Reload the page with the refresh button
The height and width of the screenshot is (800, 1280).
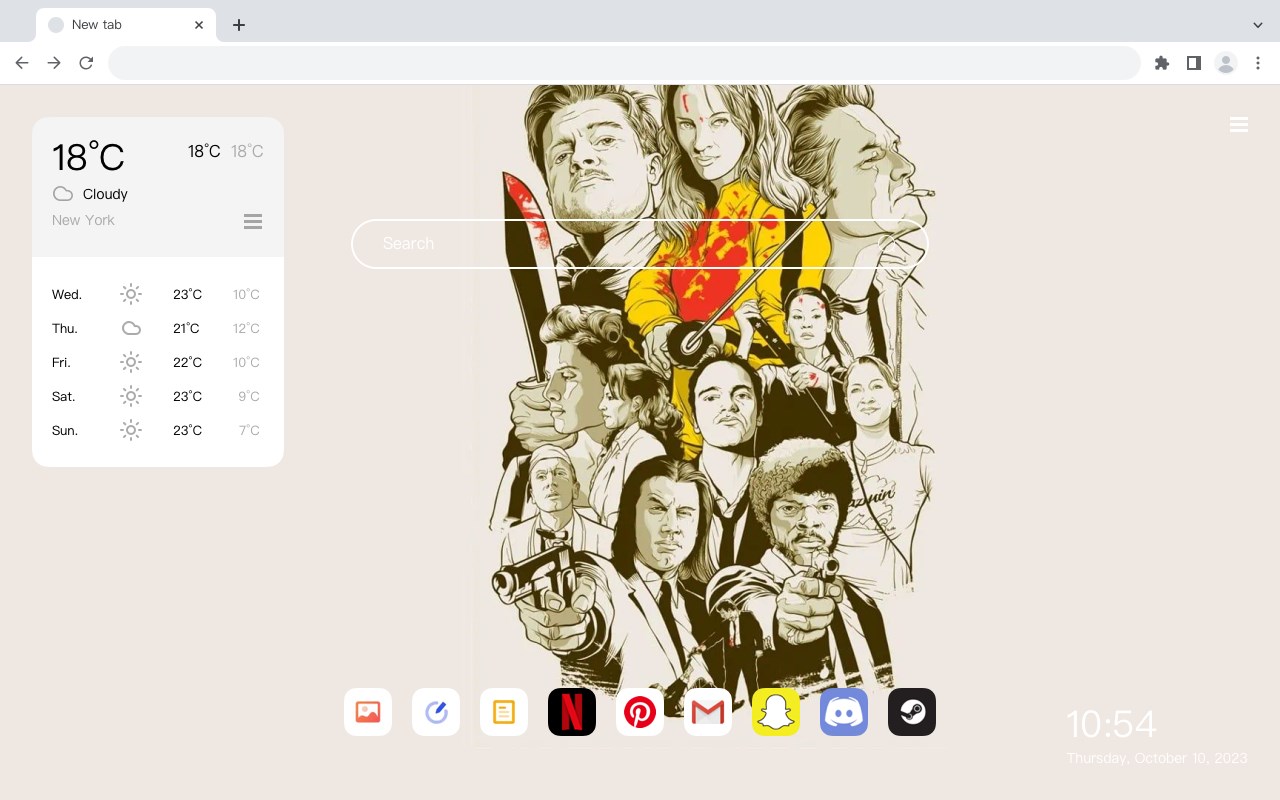86,63
